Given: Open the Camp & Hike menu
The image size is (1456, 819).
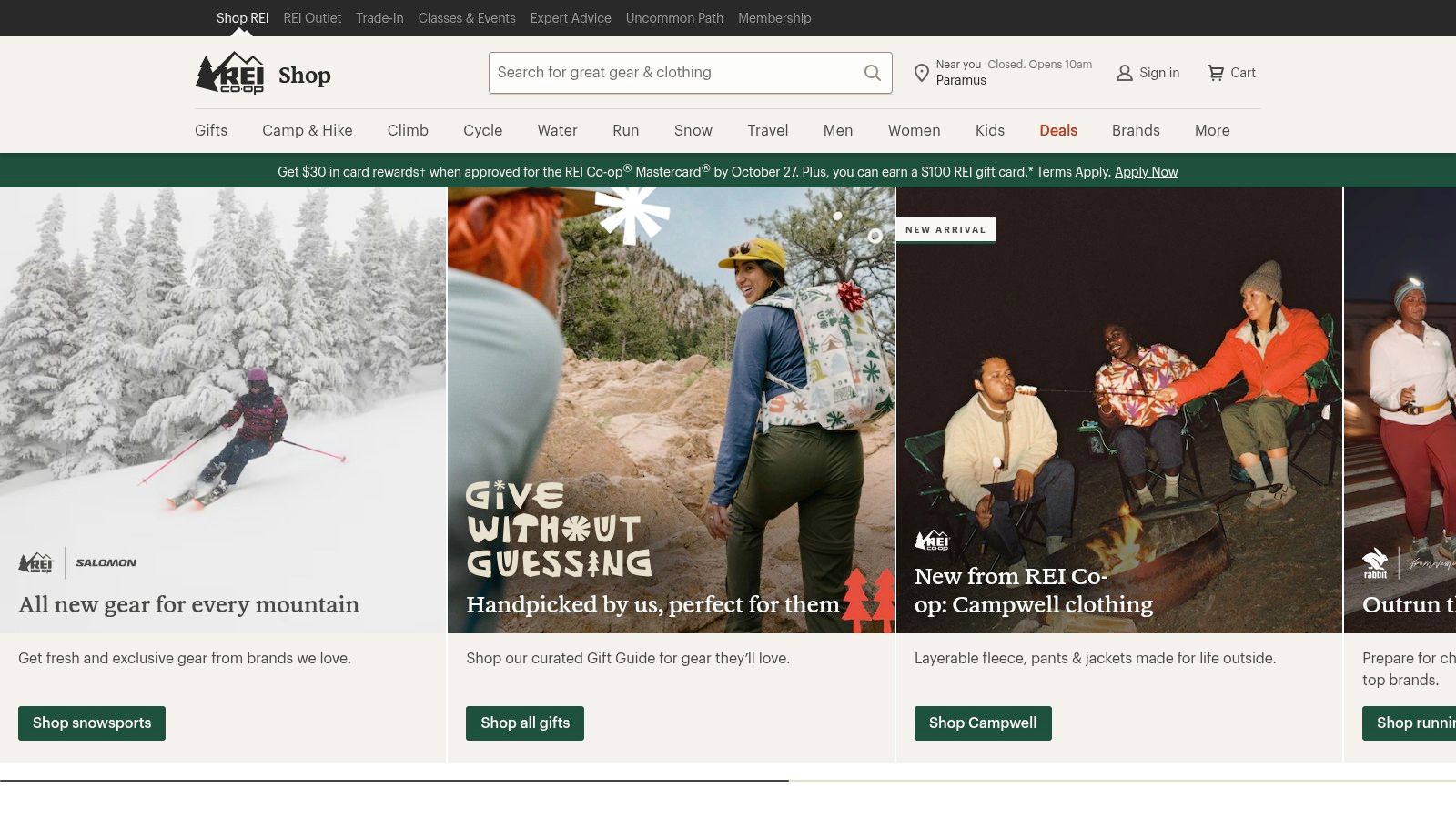Looking at the screenshot, I should [x=308, y=130].
